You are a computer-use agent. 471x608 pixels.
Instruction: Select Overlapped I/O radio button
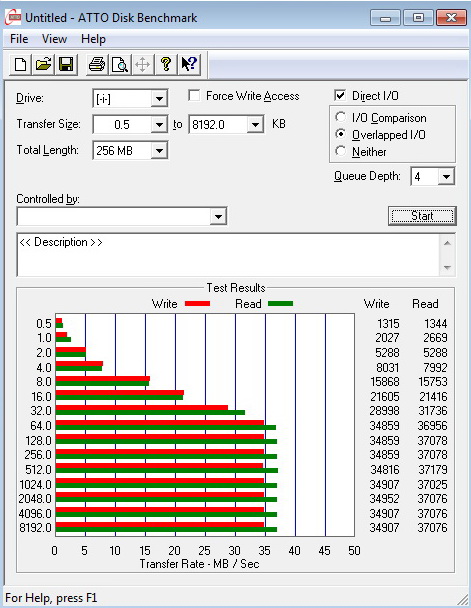click(x=340, y=134)
